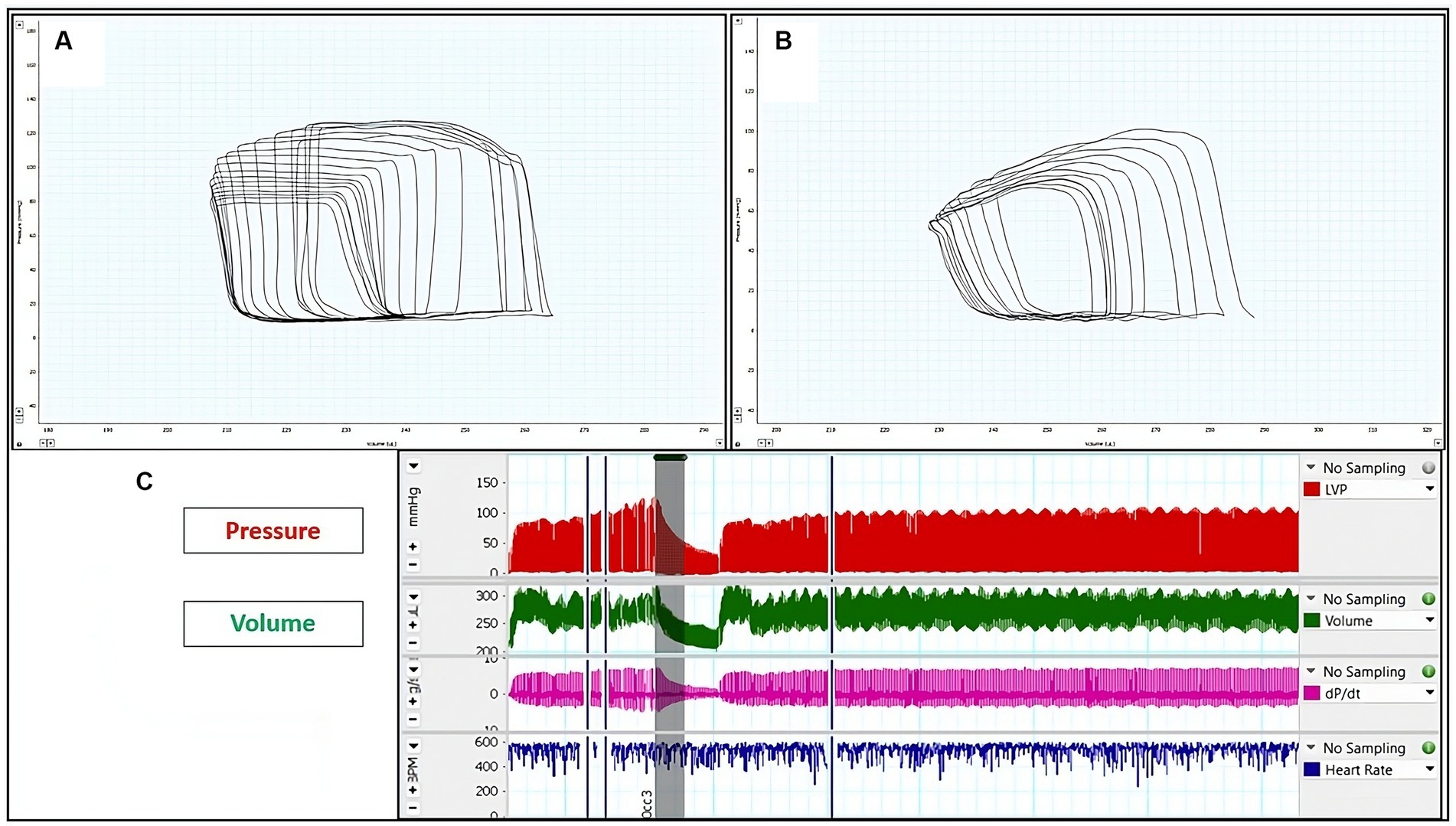Expand No Sampling triangle above LVP
This screenshot has height=826, width=1456.
[x=1311, y=467]
